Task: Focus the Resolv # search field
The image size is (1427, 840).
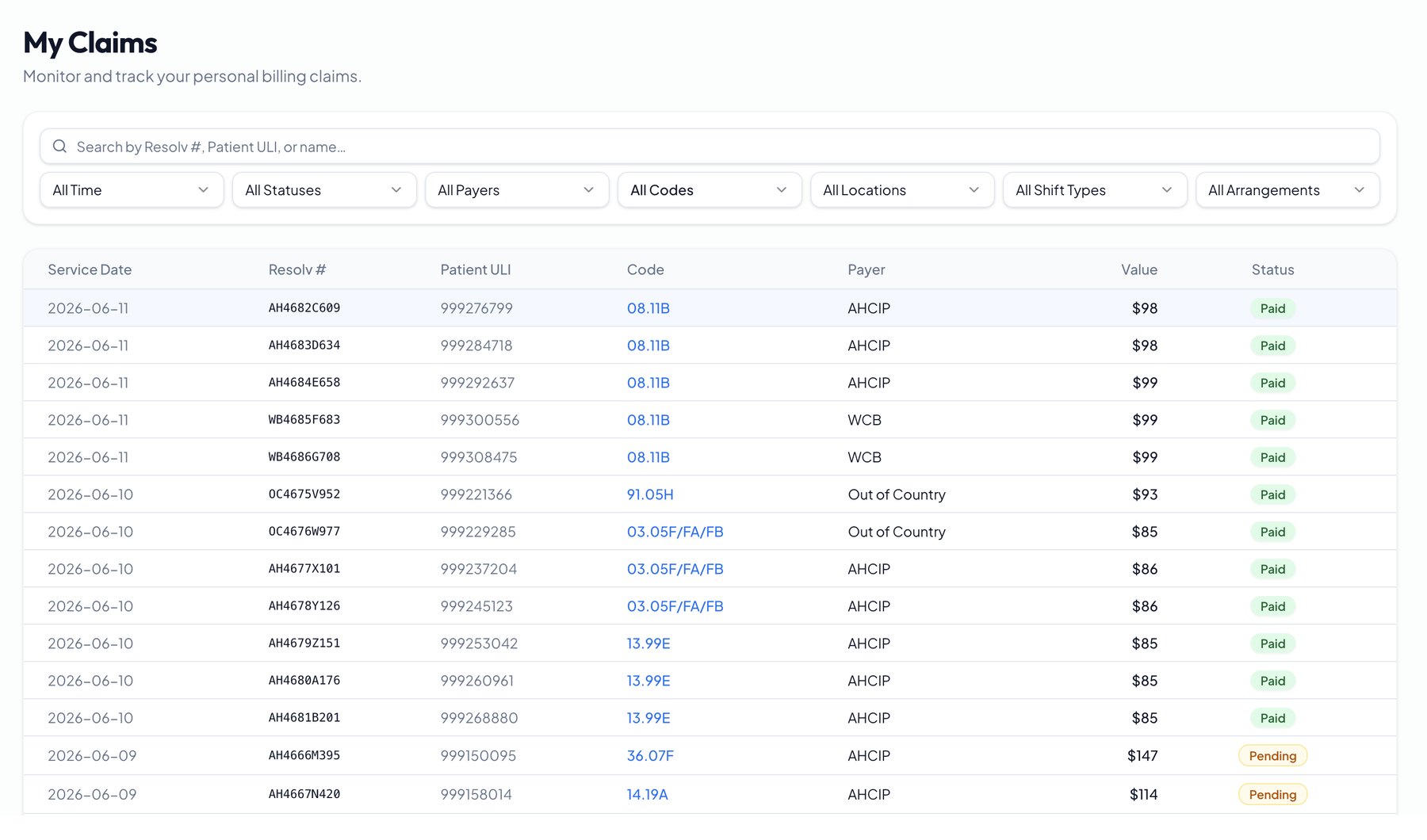Action: [710, 147]
